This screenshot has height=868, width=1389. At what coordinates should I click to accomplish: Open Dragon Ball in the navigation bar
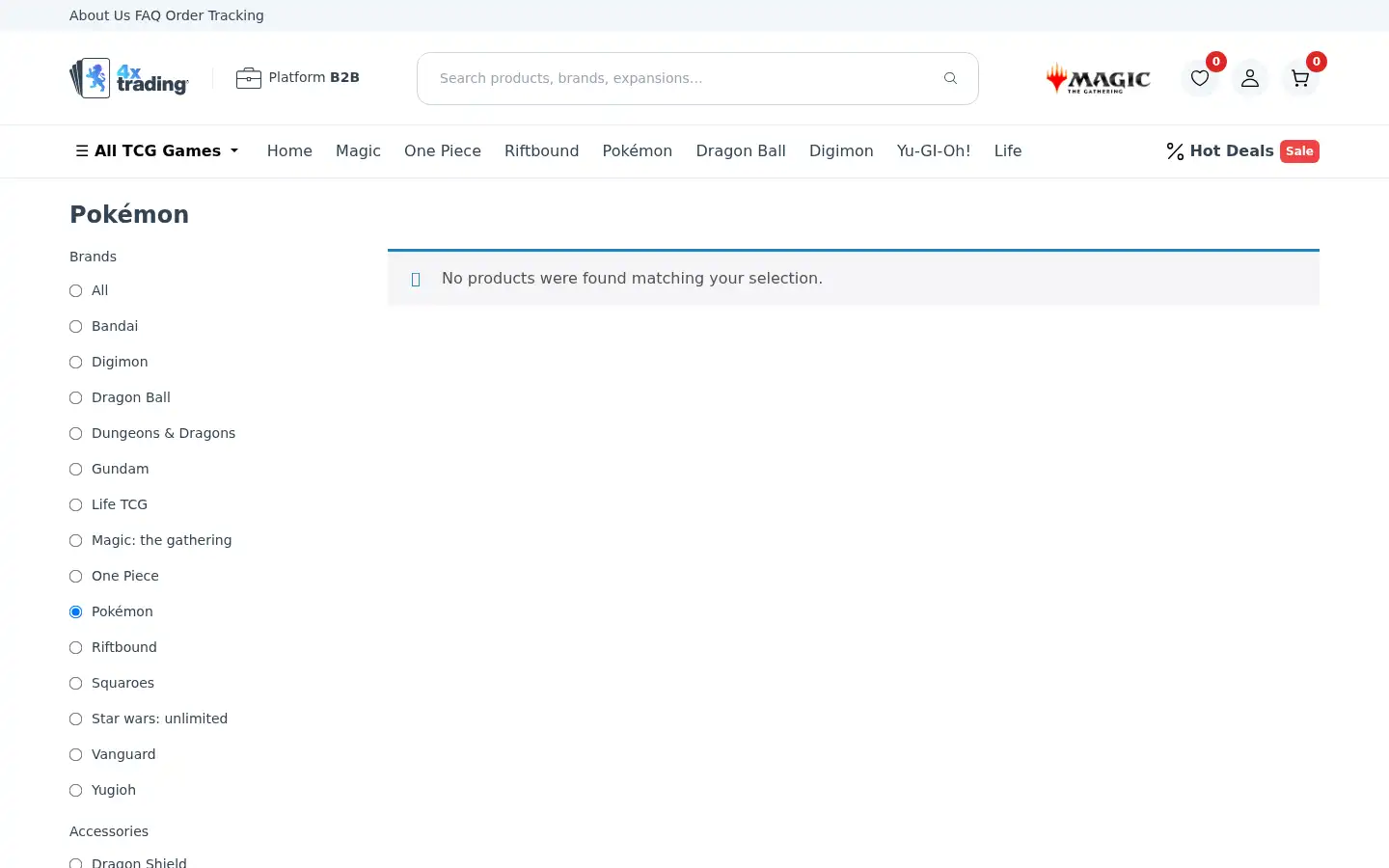click(741, 151)
